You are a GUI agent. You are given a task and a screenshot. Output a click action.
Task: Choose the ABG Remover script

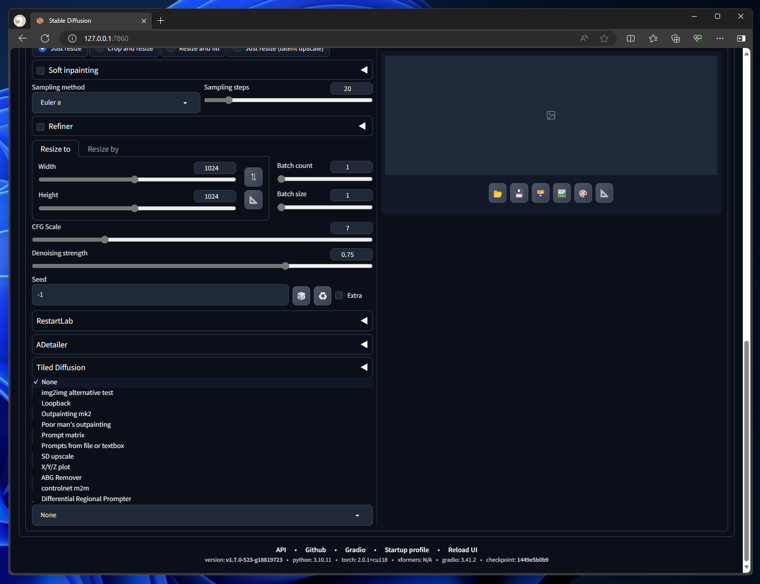pyautogui.click(x=202, y=478)
